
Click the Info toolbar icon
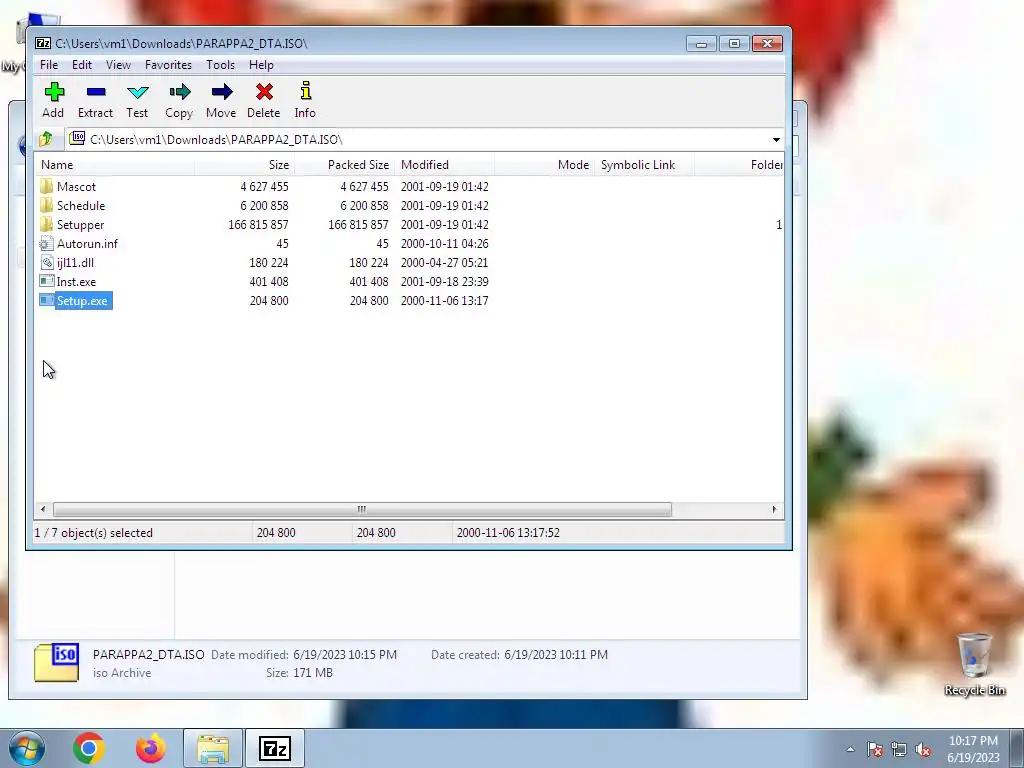point(305,91)
